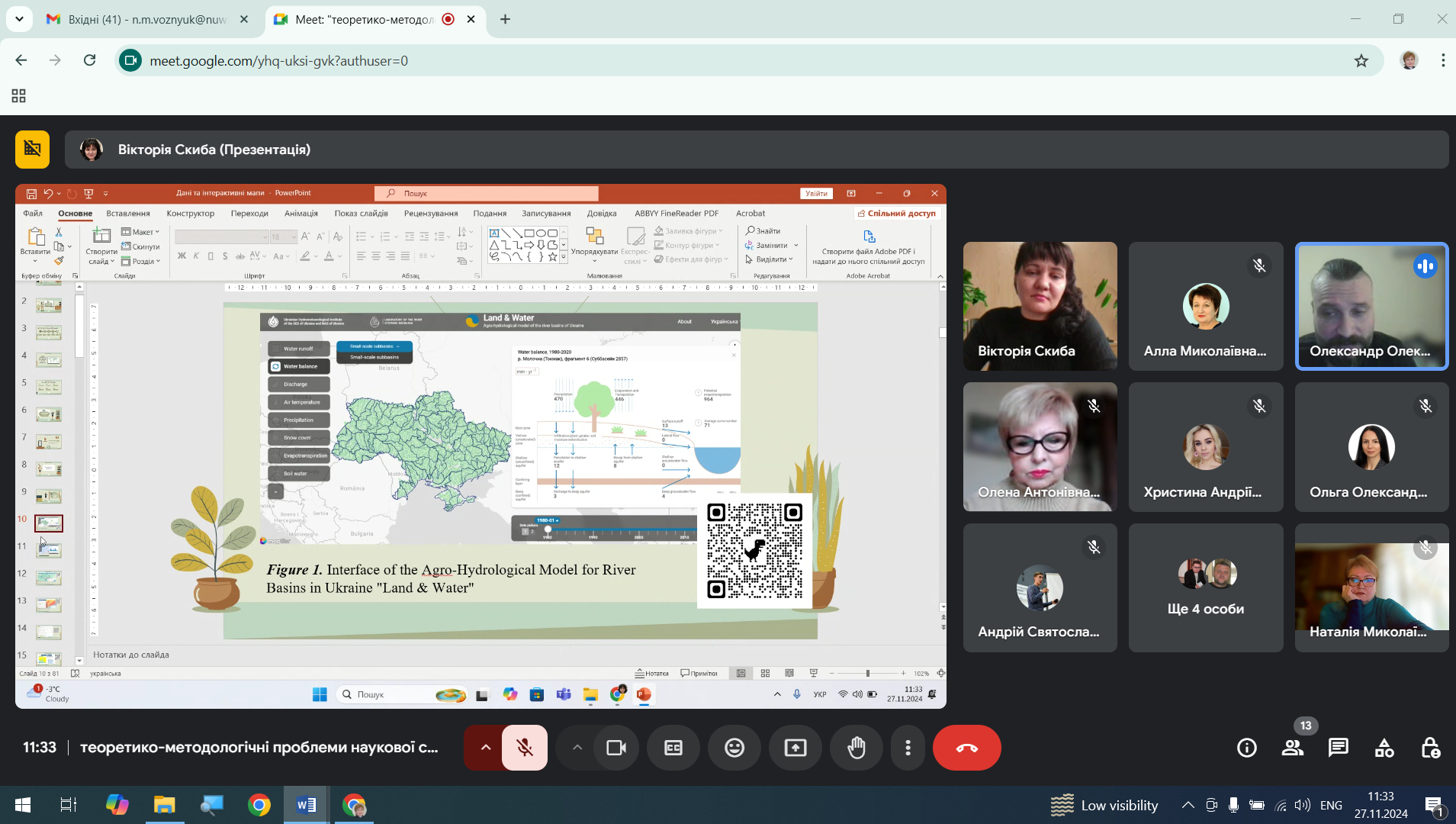Click the Знайти search tool in PowerPoint ribbon
The height and width of the screenshot is (824, 1456).
[x=763, y=230]
